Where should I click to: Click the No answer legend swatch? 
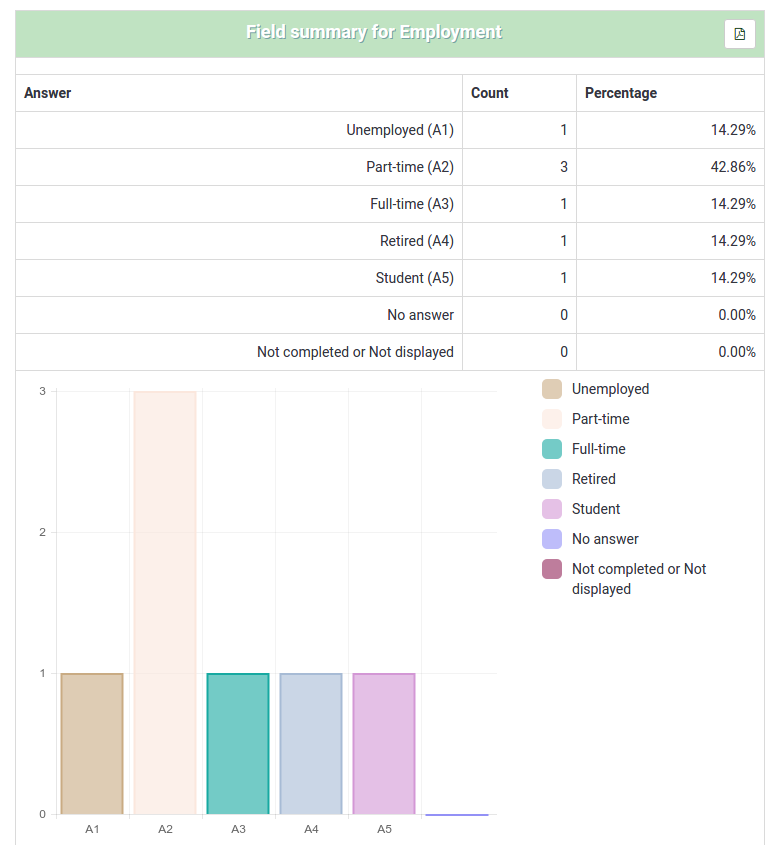point(552,539)
